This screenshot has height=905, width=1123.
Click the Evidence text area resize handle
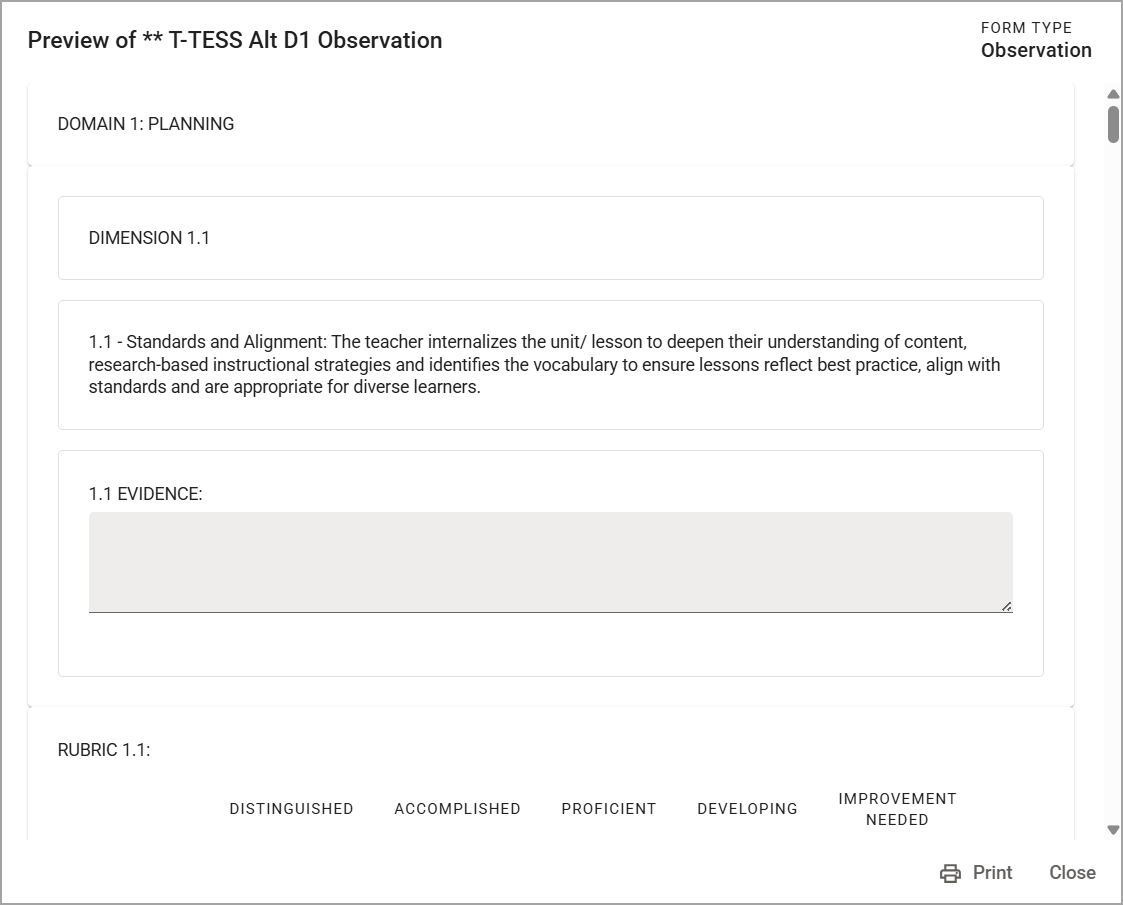[x=1006, y=606]
